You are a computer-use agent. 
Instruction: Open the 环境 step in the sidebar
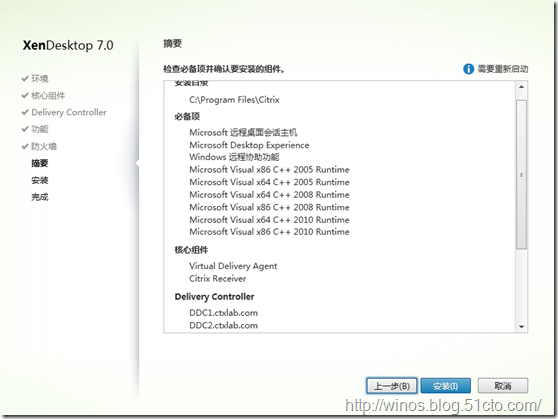(40, 78)
